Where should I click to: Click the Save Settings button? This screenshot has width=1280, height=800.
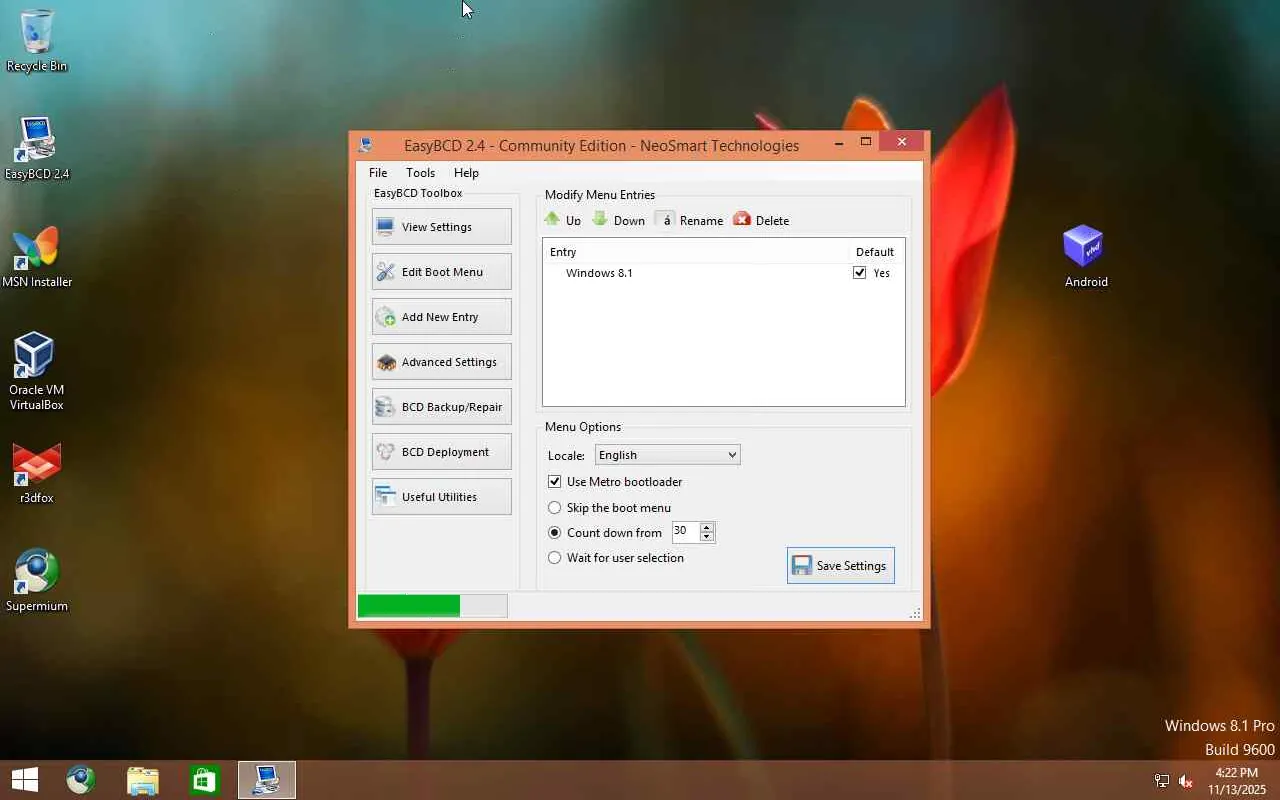click(x=841, y=566)
